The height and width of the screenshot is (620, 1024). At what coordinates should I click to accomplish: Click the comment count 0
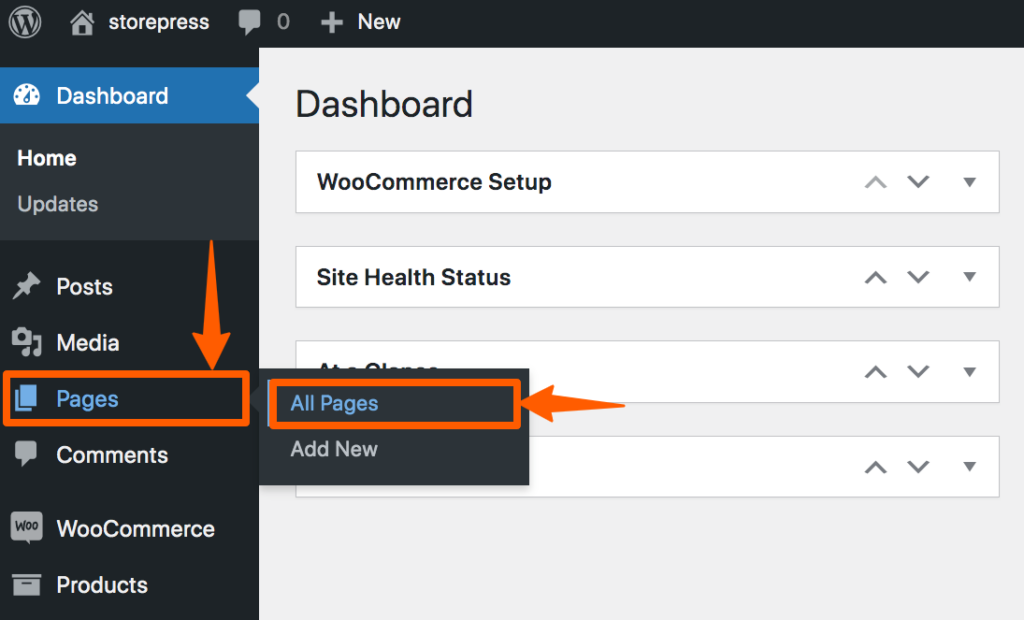[x=283, y=22]
